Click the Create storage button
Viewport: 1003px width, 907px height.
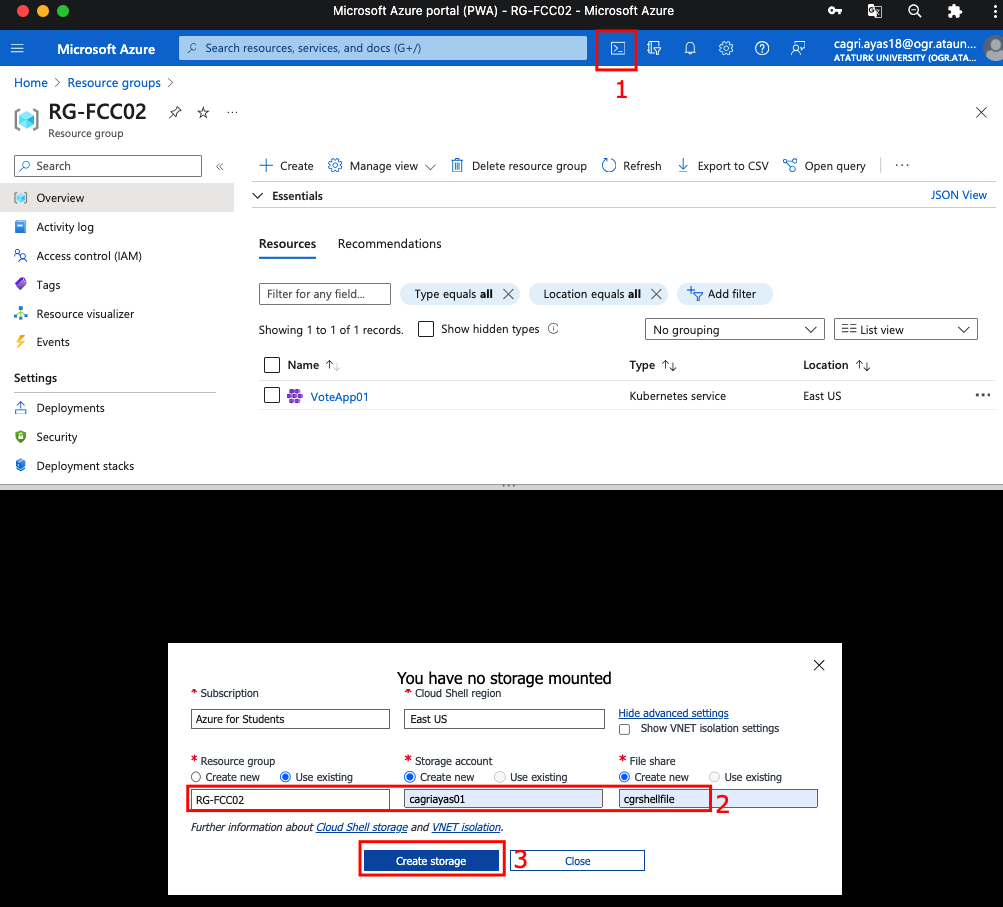click(x=430, y=861)
